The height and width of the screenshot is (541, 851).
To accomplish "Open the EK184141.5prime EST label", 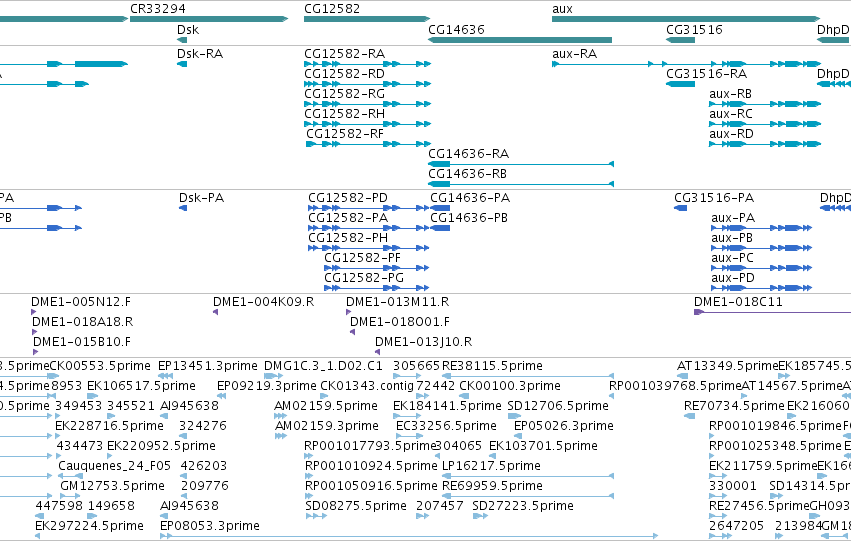I will 447,406.
